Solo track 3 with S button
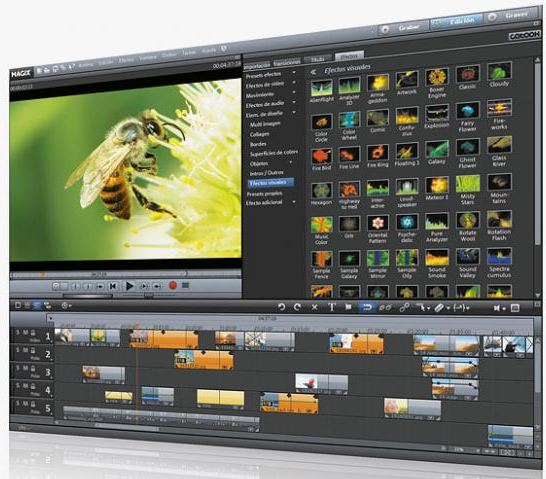 [x=18, y=368]
